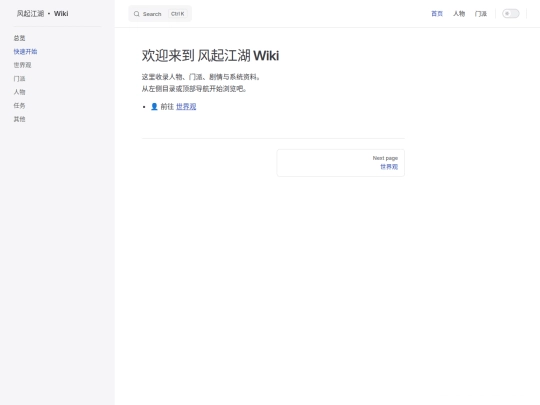Open 门派 in the sidebar
The height and width of the screenshot is (405, 540).
click(20, 79)
